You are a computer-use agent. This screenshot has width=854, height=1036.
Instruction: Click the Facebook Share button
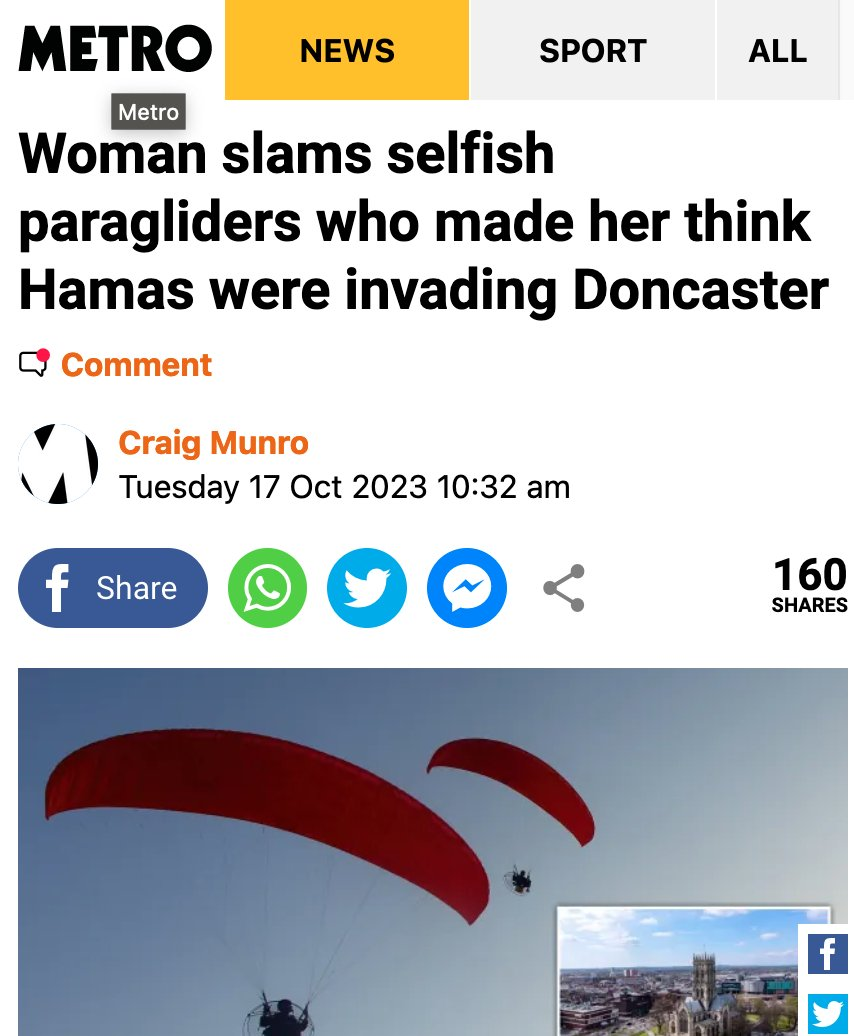[113, 588]
